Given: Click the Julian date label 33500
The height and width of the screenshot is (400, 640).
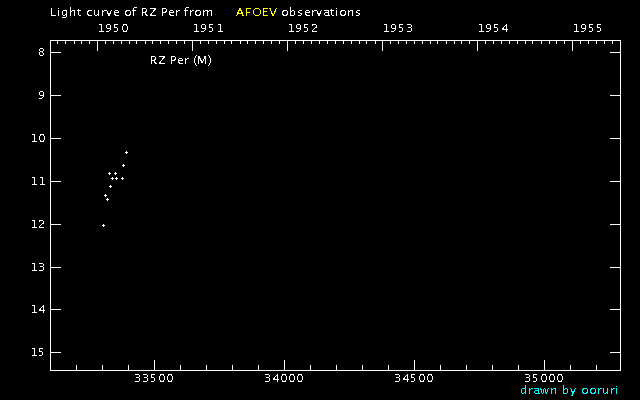Looking at the screenshot, I should pos(154,378).
